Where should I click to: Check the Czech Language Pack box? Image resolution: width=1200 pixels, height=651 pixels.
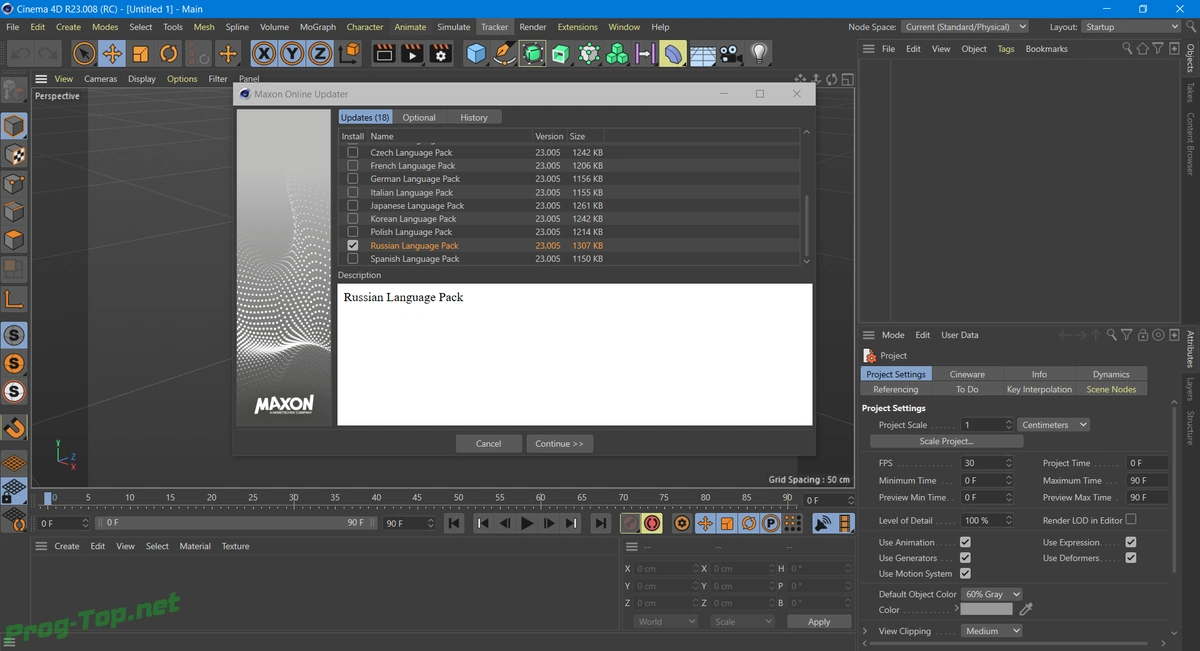pyautogui.click(x=352, y=152)
